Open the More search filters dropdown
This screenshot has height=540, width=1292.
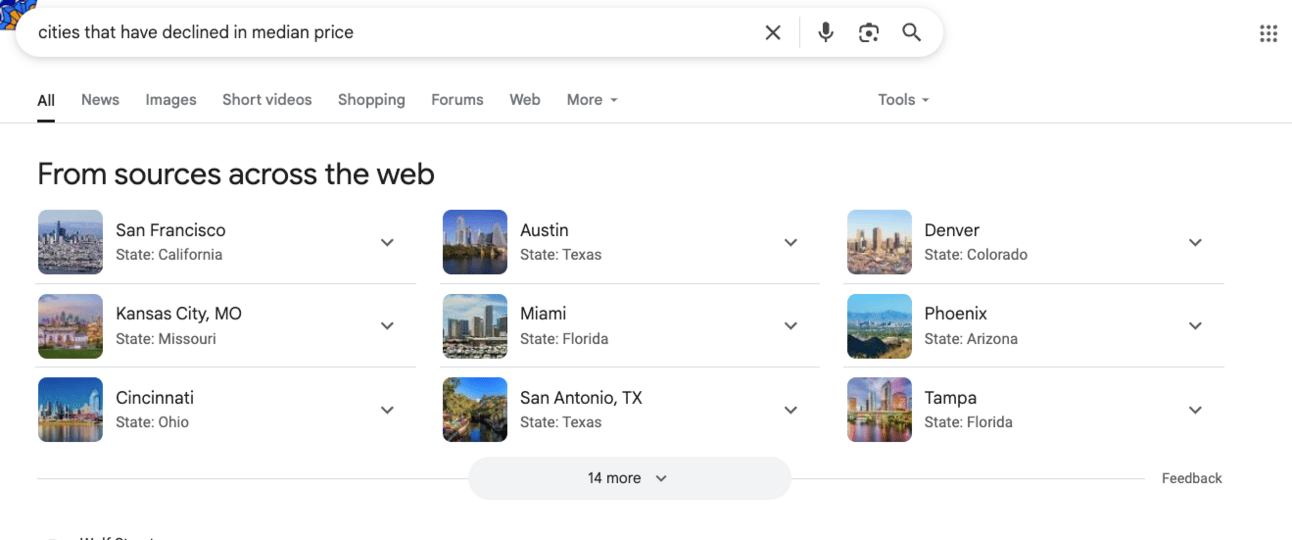point(592,100)
